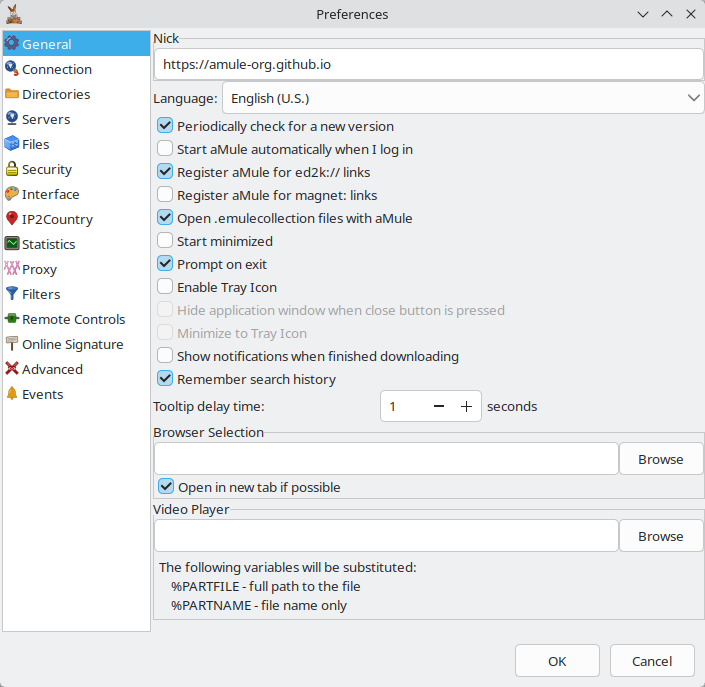Viewport: 705px width, 687px height.
Task: Click the General gear icon
Action: tap(12, 43)
